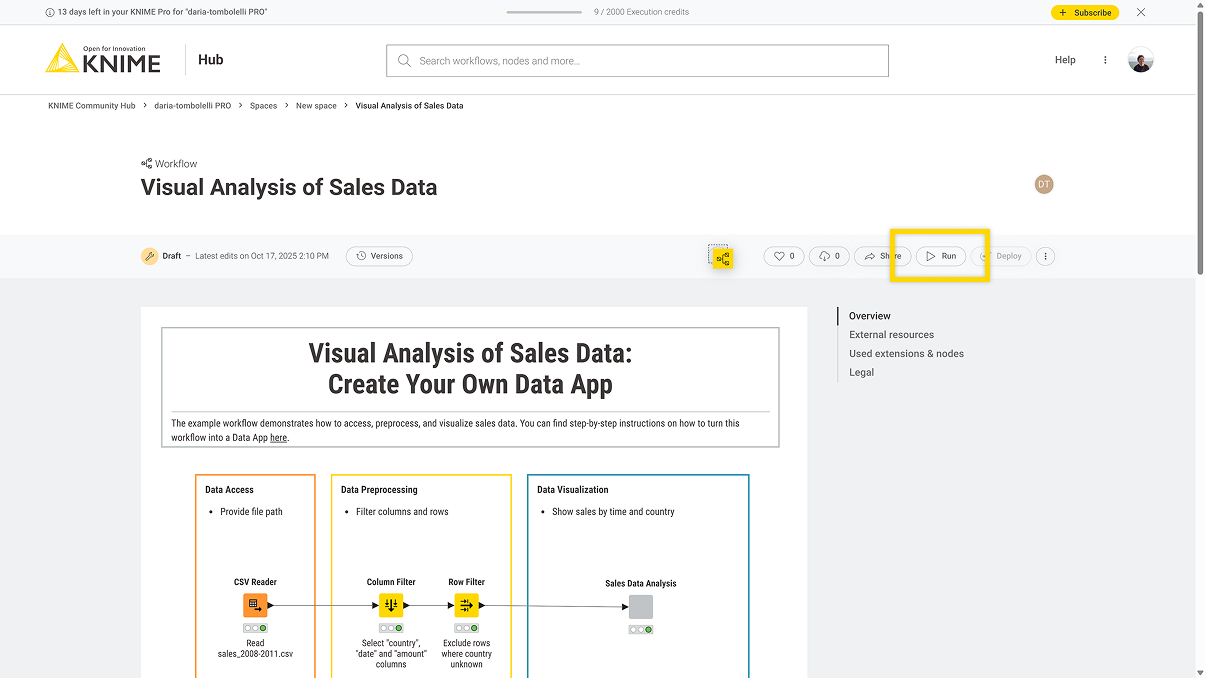Viewport: 1205px width, 678px height.
Task: Open the highlighted yellow workflow editor icon
Action: click(721, 257)
